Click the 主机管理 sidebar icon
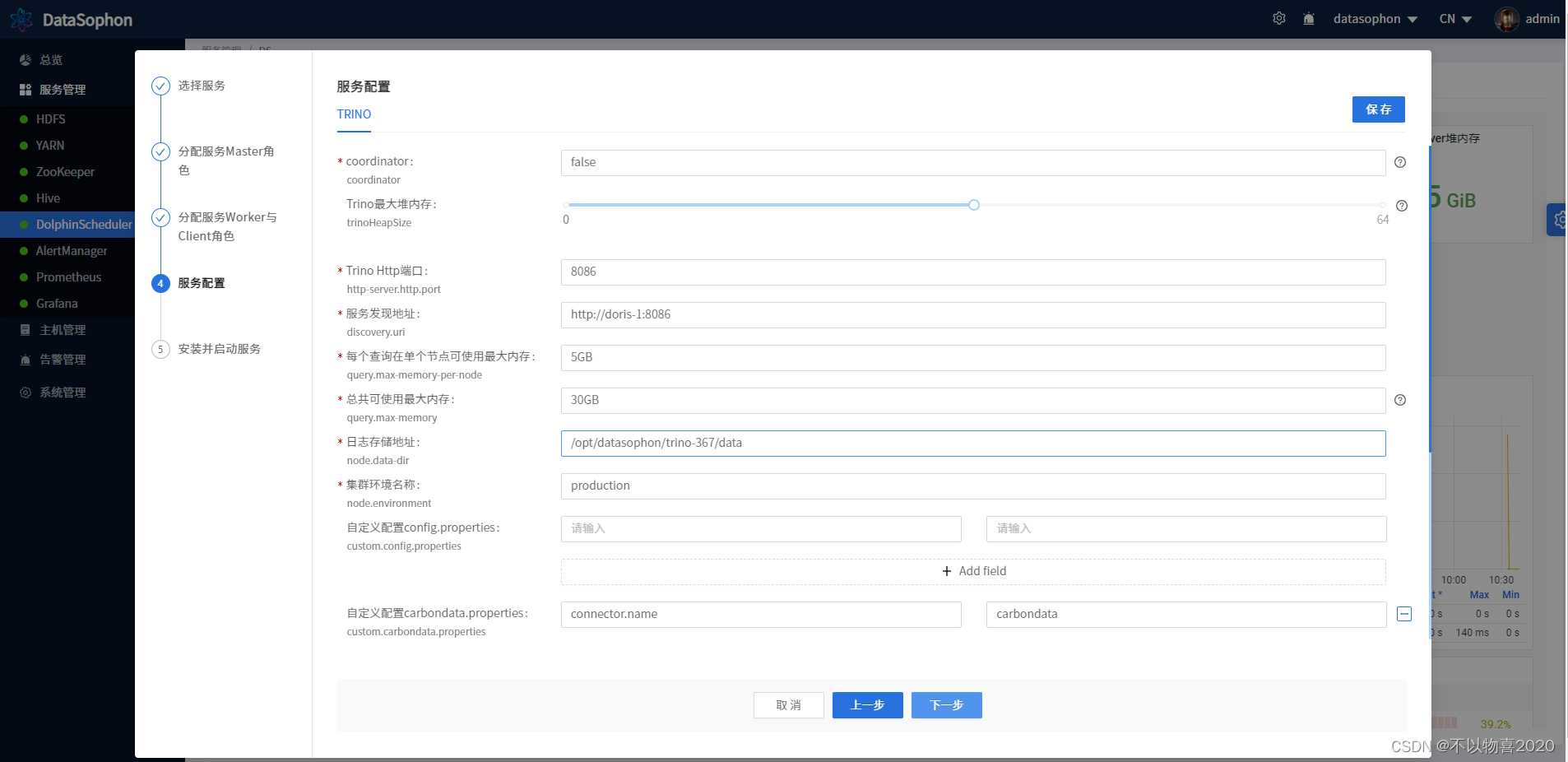 coord(26,330)
